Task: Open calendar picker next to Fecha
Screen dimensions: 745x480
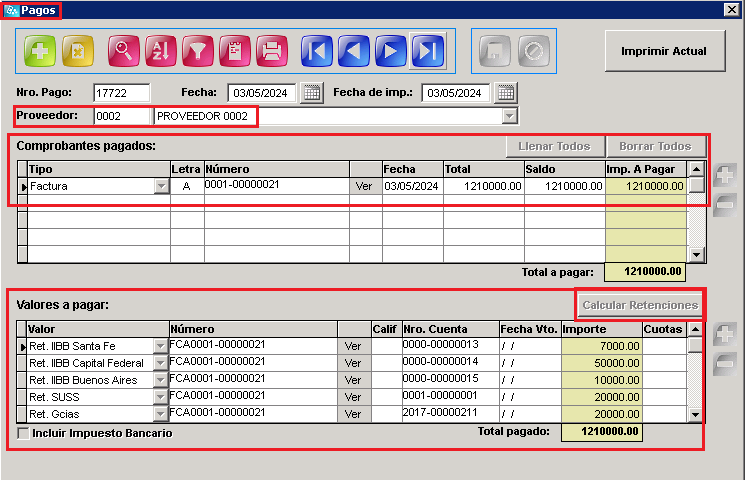Action: 312,93
